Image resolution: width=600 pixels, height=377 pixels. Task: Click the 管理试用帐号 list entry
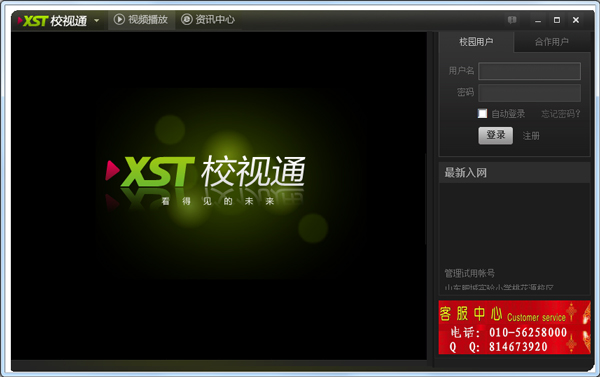[x=470, y=273]
